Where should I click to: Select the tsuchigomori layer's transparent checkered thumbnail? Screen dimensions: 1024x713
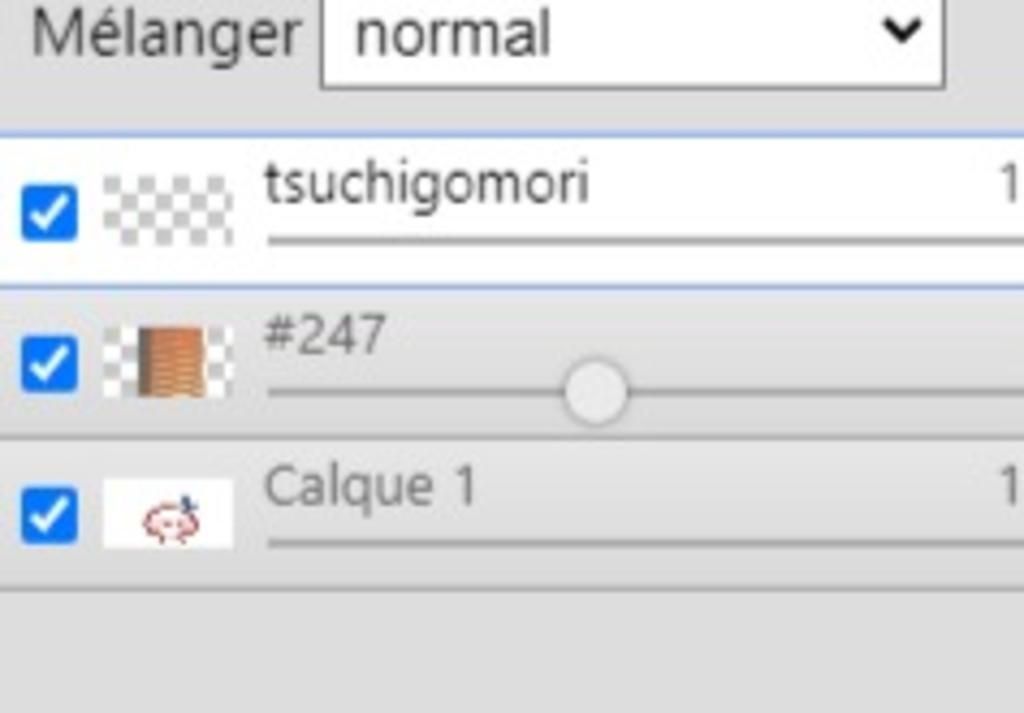click(x=168, y=211)
